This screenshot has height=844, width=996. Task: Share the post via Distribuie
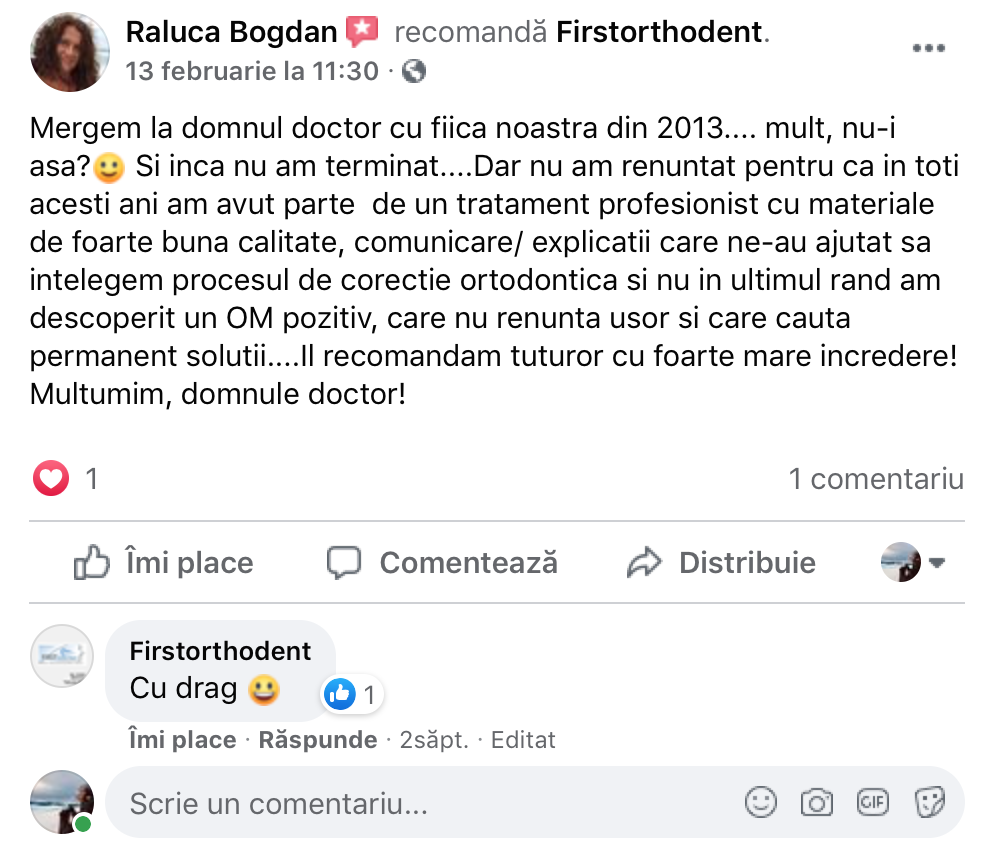click(x=721, y=563)
